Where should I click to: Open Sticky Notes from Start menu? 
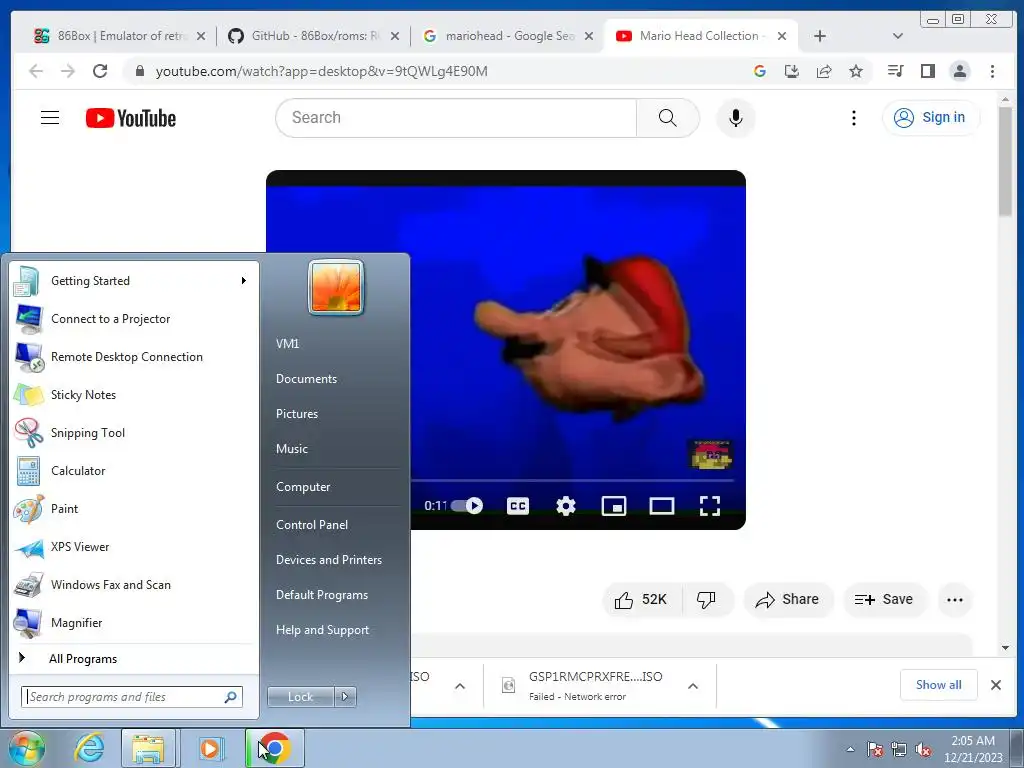pos(134,395)
